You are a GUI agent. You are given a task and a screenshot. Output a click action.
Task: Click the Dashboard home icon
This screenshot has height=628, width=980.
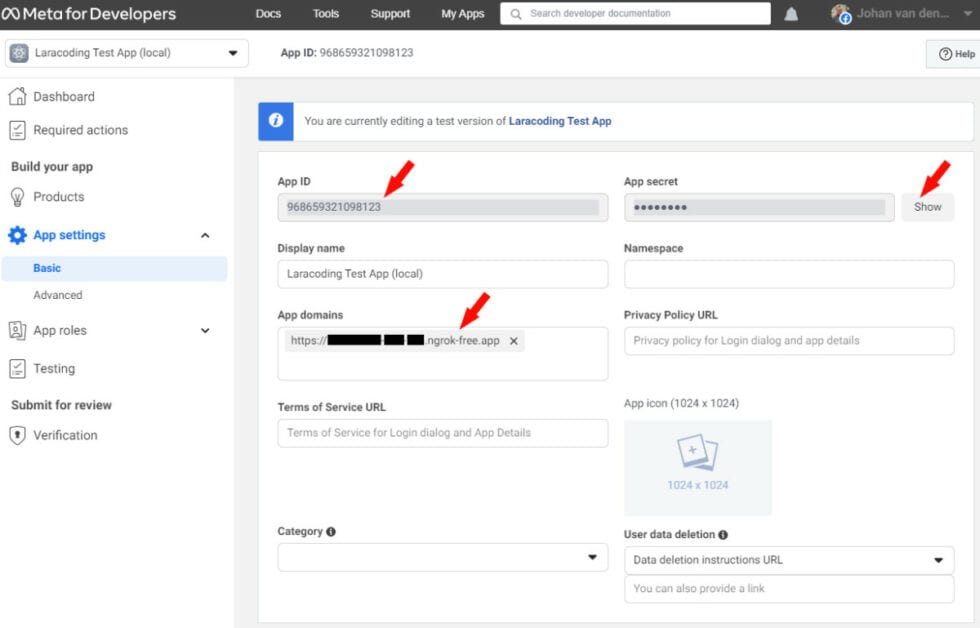[x=18, y=96]
